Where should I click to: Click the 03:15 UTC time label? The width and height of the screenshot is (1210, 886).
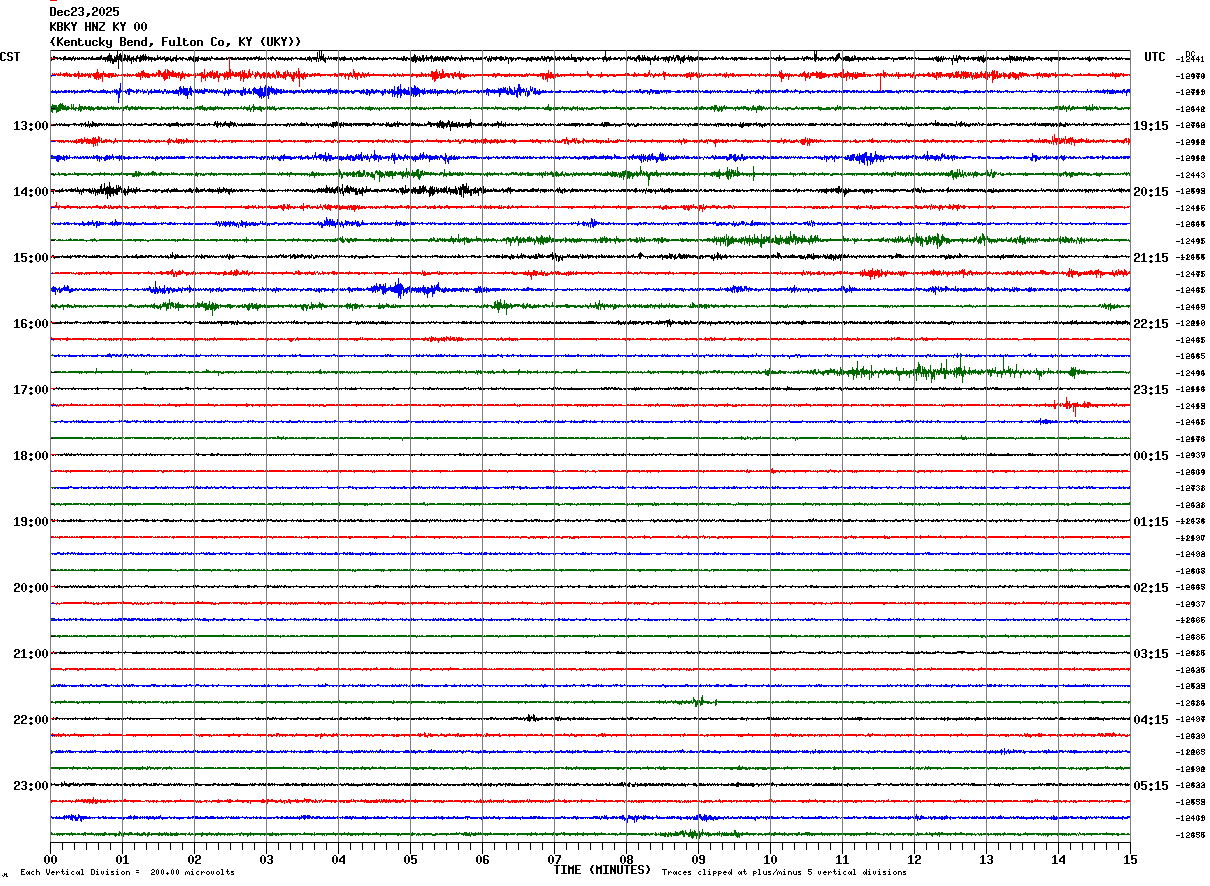[1150, 654]
